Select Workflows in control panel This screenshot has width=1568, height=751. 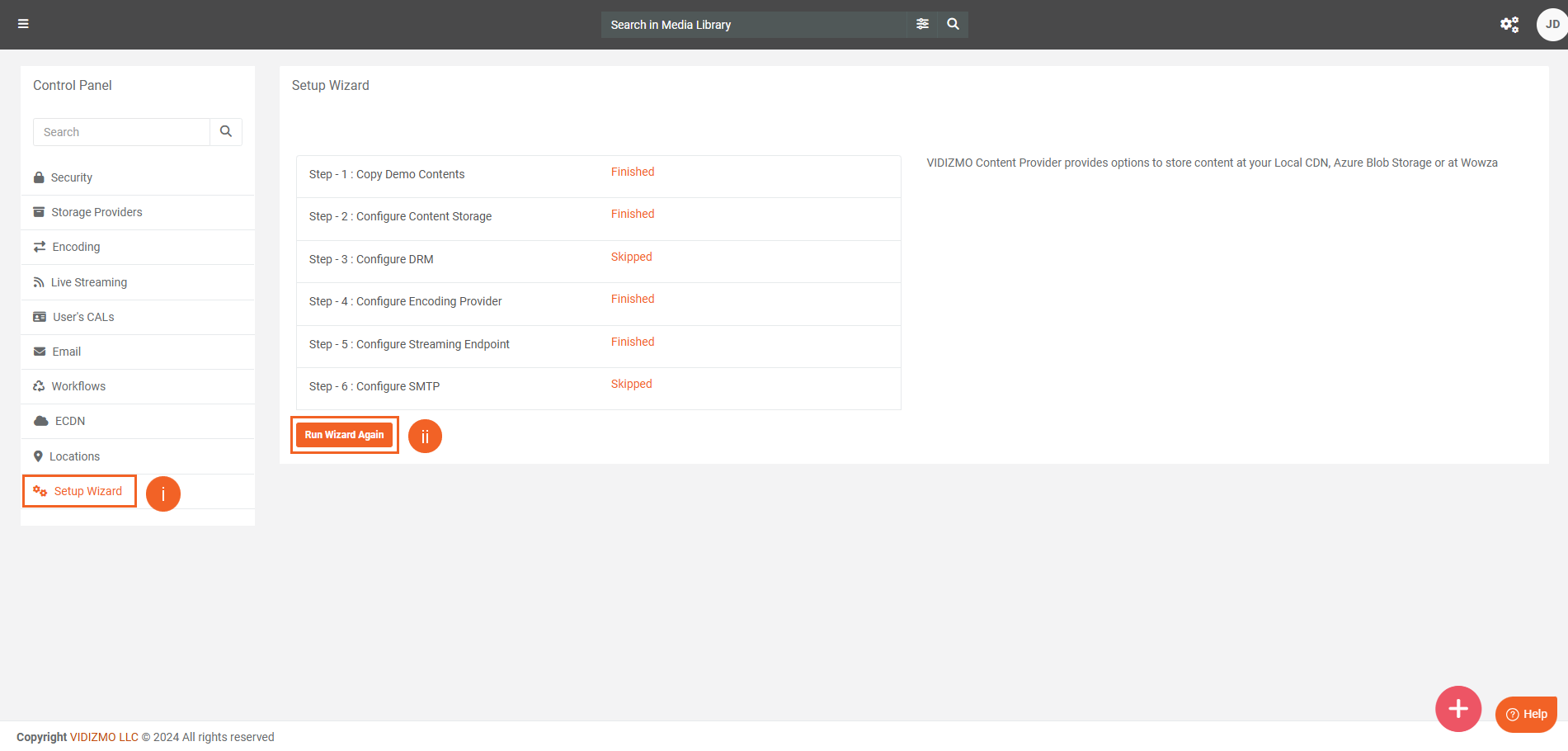click(78, 386)
